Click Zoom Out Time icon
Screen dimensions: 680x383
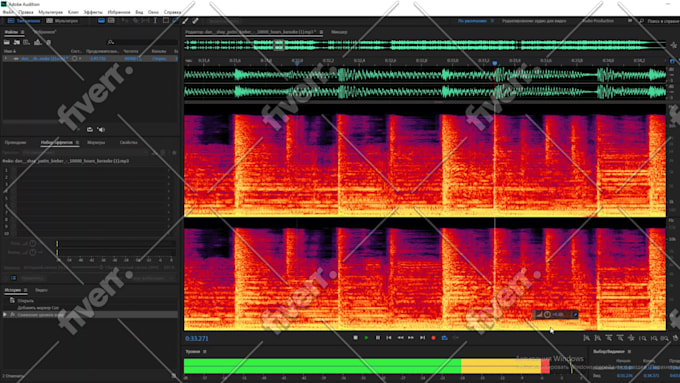[620, 338]
